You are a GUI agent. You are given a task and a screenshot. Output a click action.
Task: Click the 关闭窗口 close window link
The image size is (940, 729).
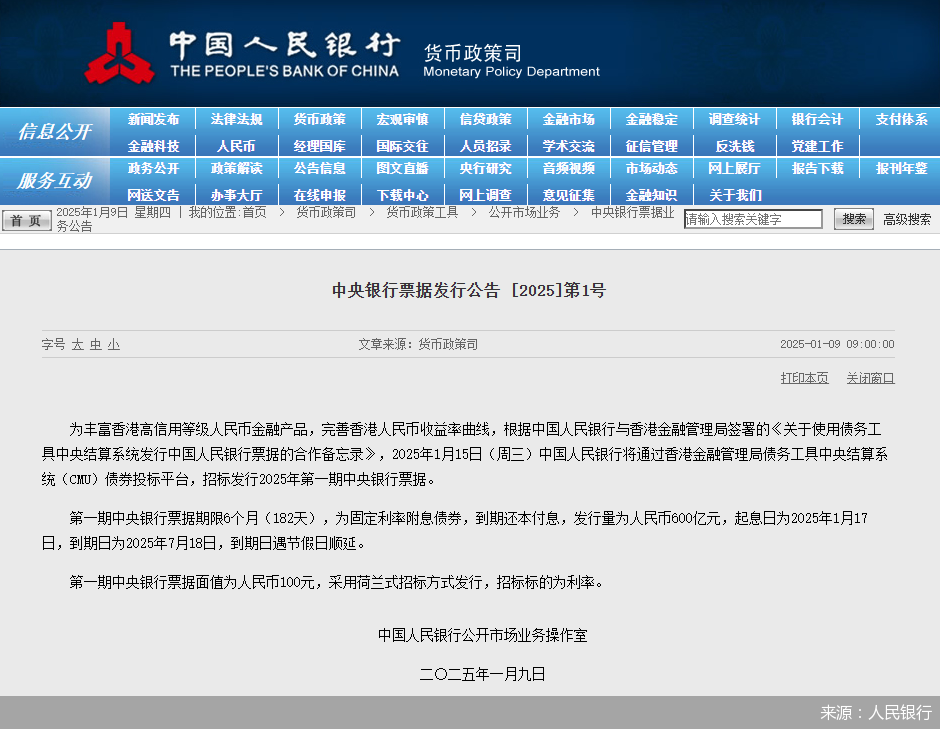click(x=870, y=378)
